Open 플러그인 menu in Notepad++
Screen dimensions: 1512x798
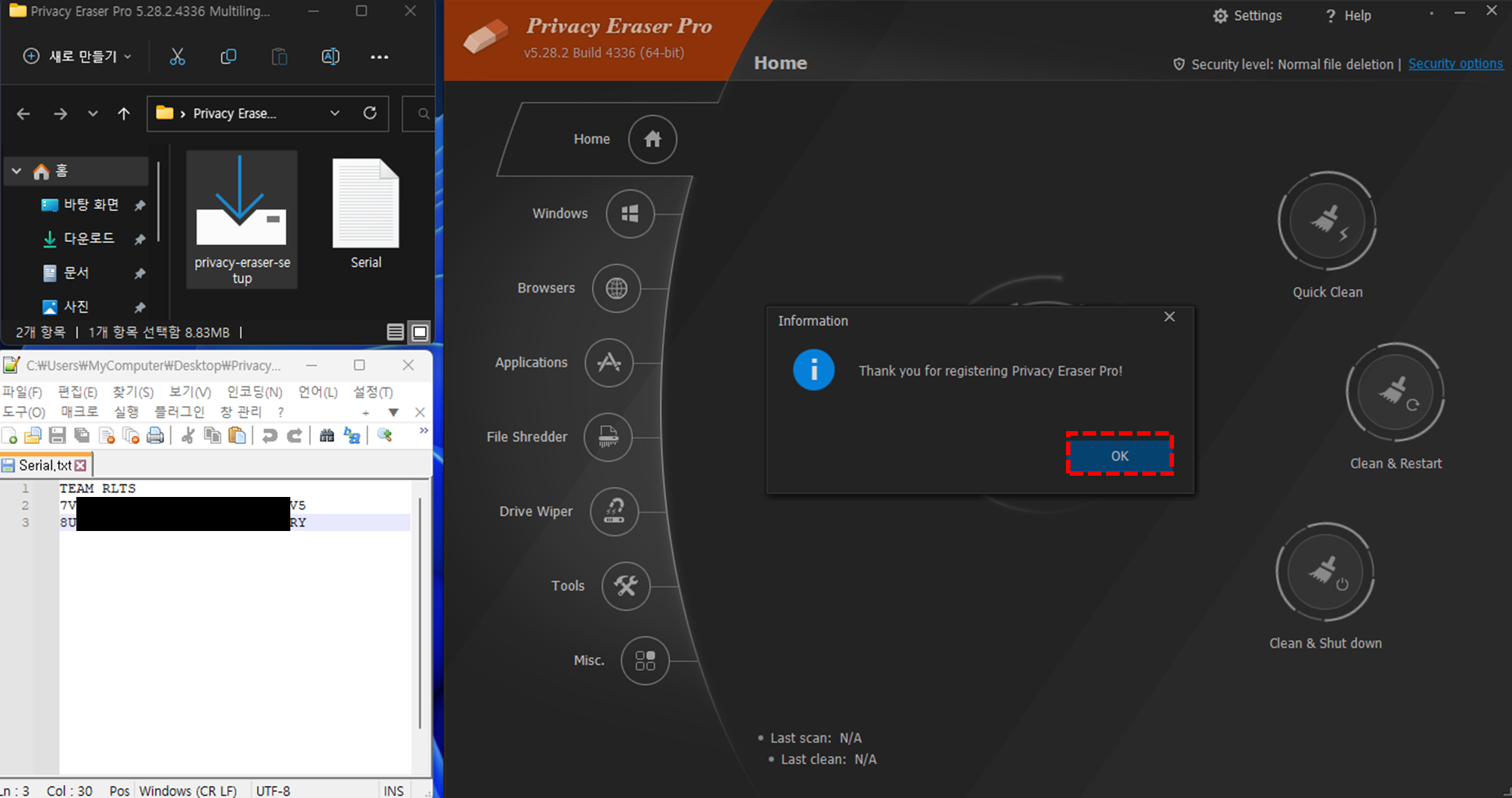coord(179,411)
